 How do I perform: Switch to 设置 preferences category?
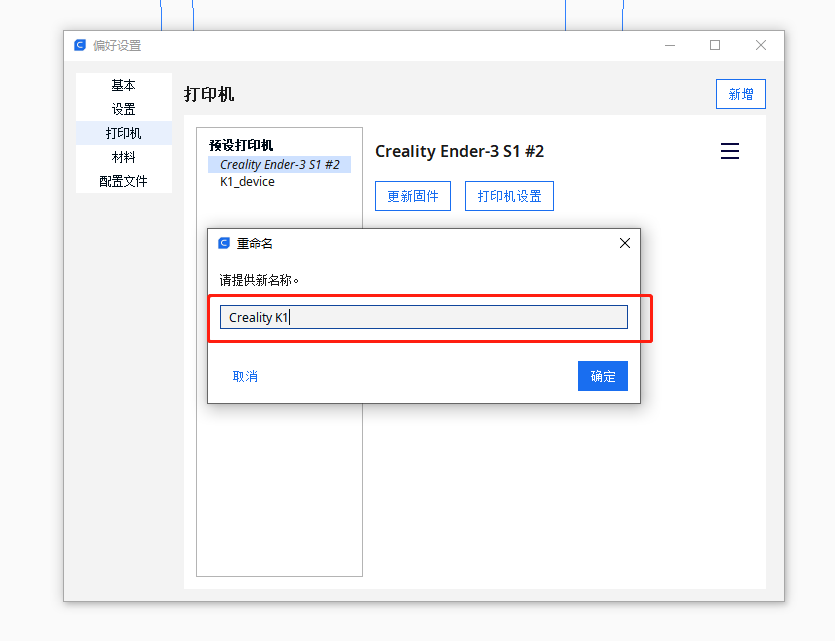(x=124, y=109)
